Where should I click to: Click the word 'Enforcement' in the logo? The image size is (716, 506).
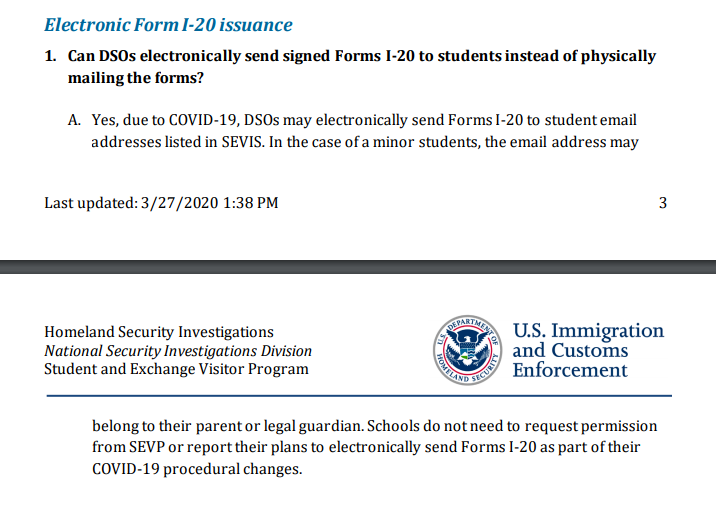pyautogui.click(x=570, y=370)
